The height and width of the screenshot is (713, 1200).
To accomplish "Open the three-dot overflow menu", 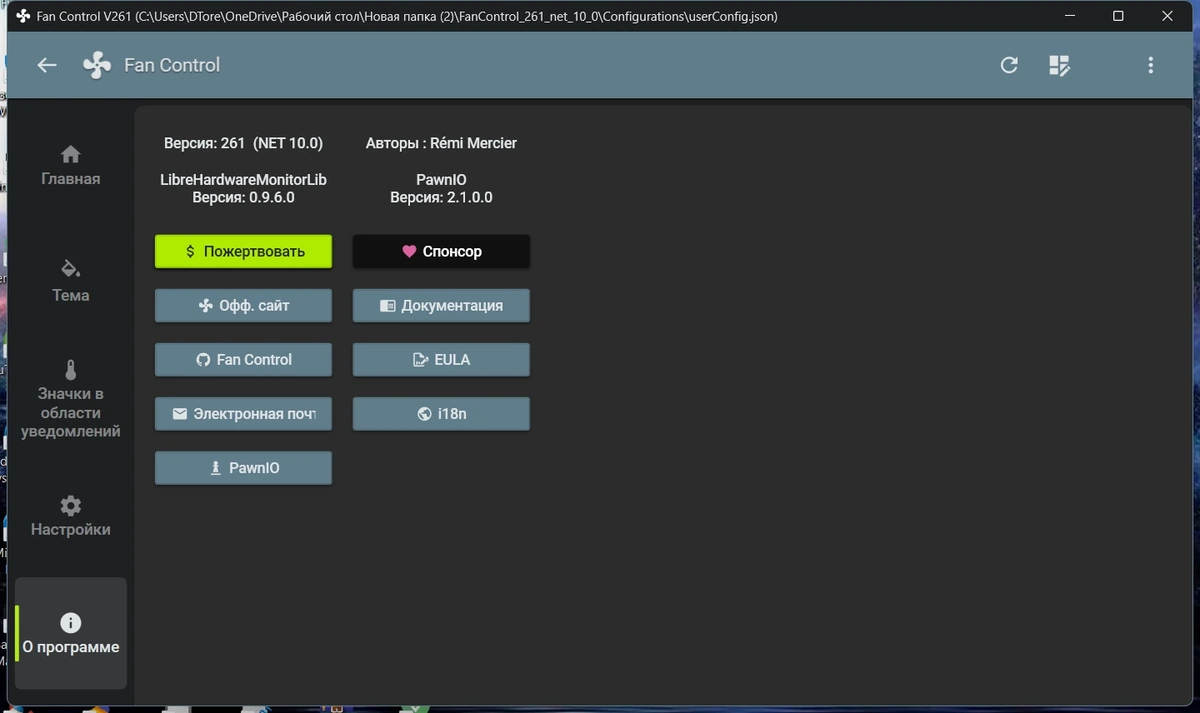I will point(1151,65).
